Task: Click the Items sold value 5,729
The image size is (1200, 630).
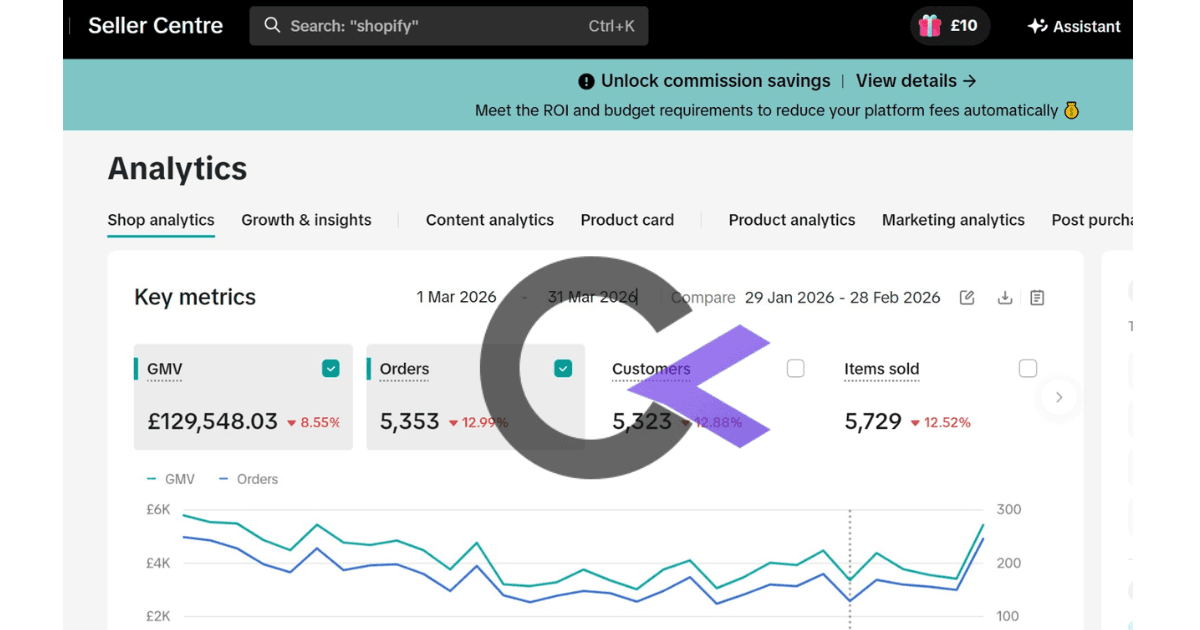Action: (874, 422)
